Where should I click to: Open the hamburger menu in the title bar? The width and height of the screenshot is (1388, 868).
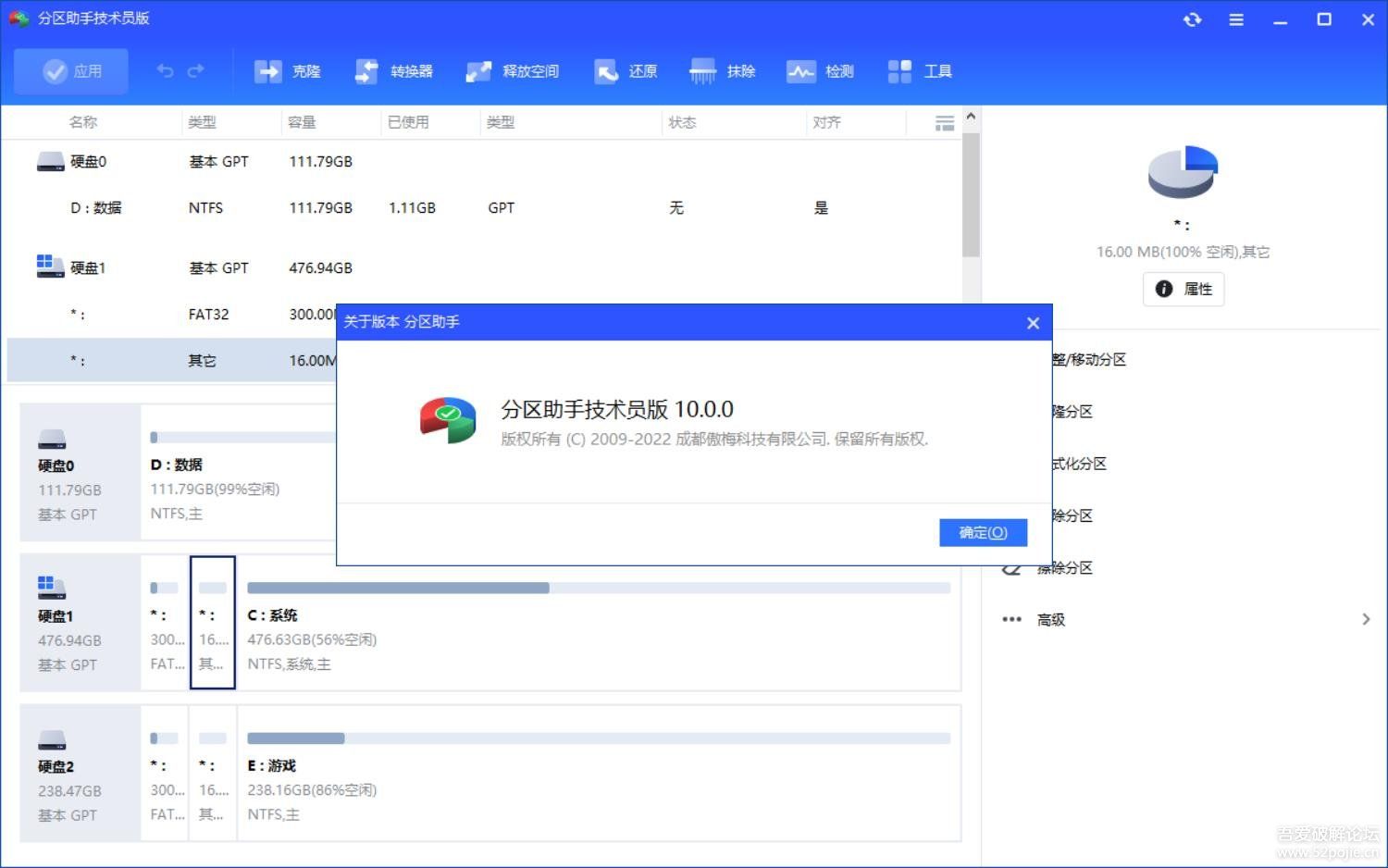pyautogui.click(x=1236, y=19)
